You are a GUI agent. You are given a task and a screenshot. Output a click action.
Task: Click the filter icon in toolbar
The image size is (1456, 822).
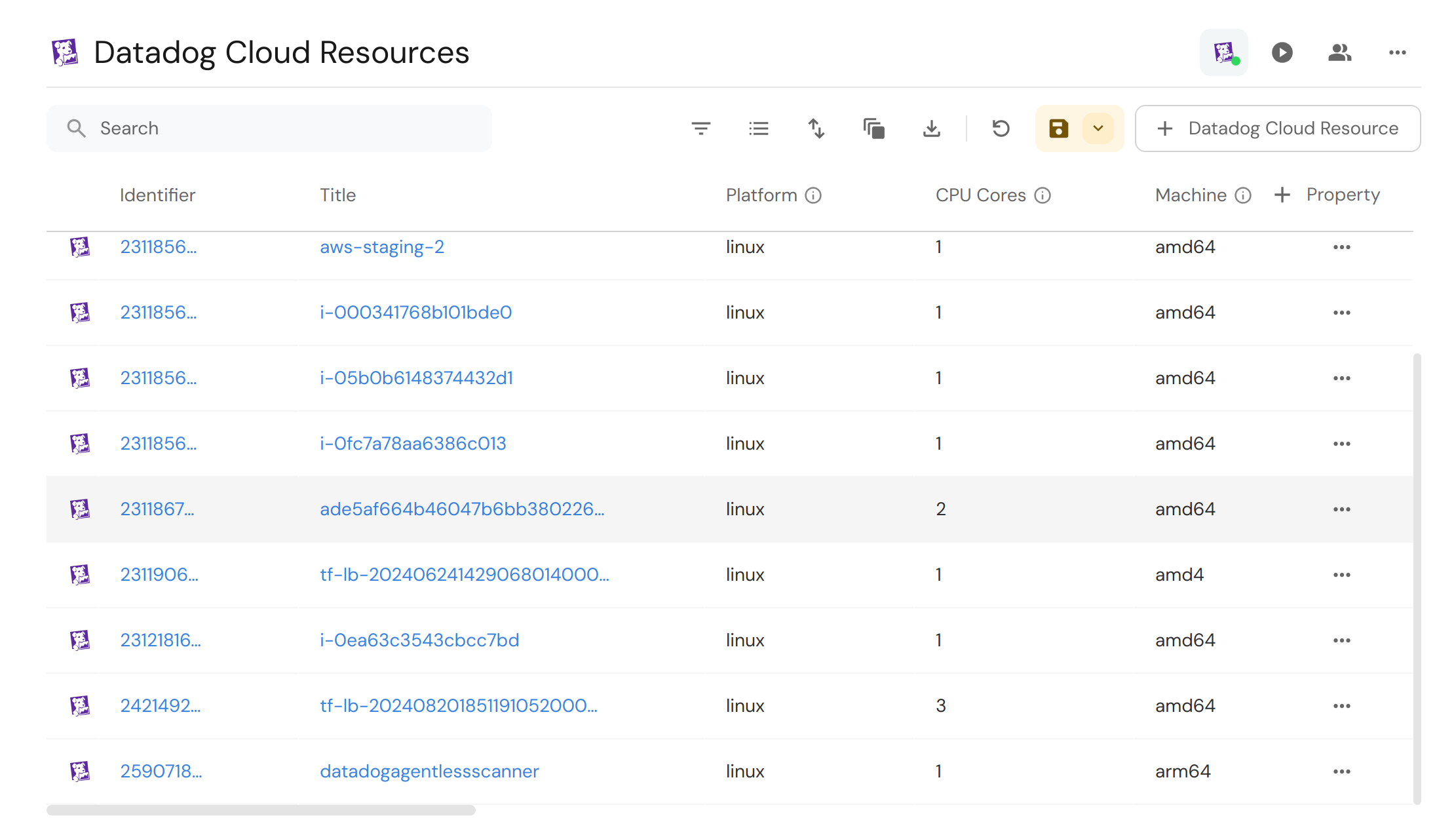(700, 128)
